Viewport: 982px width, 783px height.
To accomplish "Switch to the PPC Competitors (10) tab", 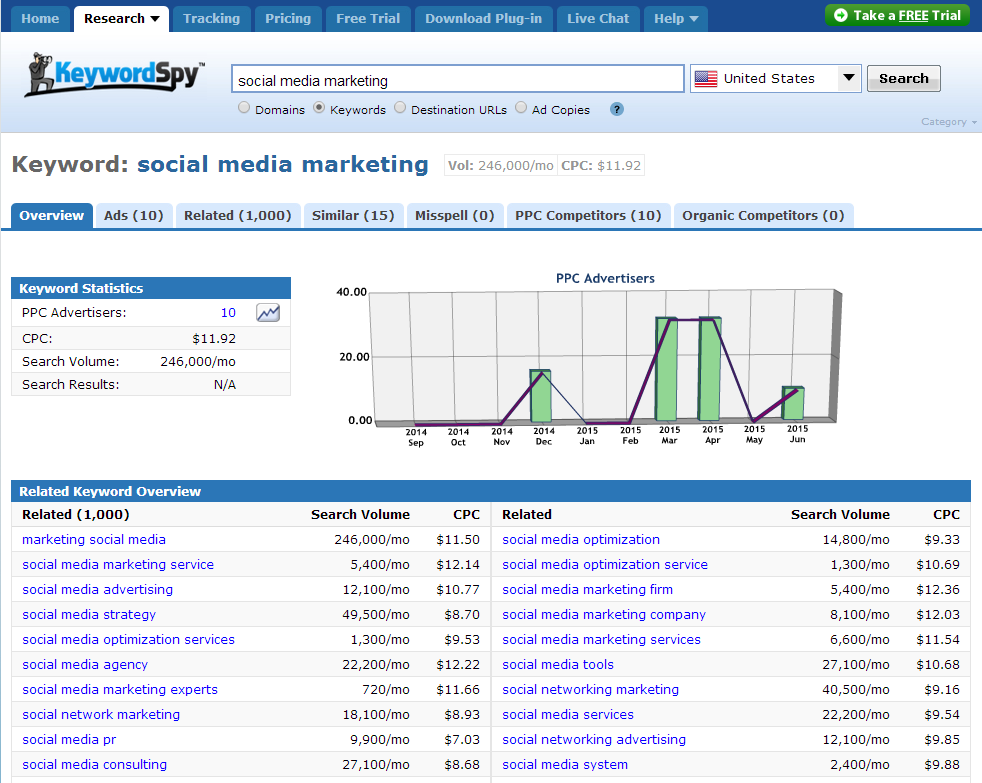I will tap(588, 216).
